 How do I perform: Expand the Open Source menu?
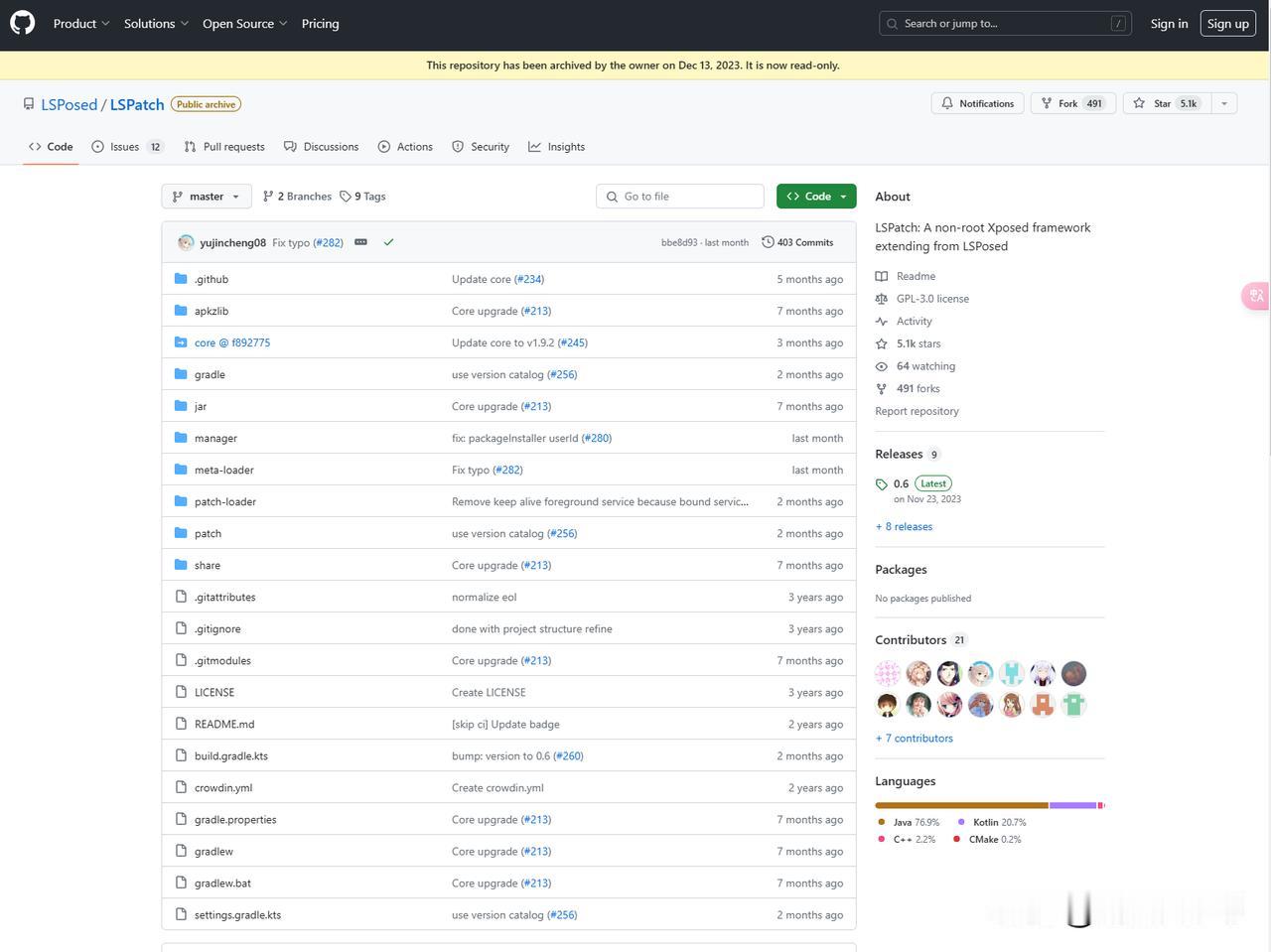click(245, 24)
